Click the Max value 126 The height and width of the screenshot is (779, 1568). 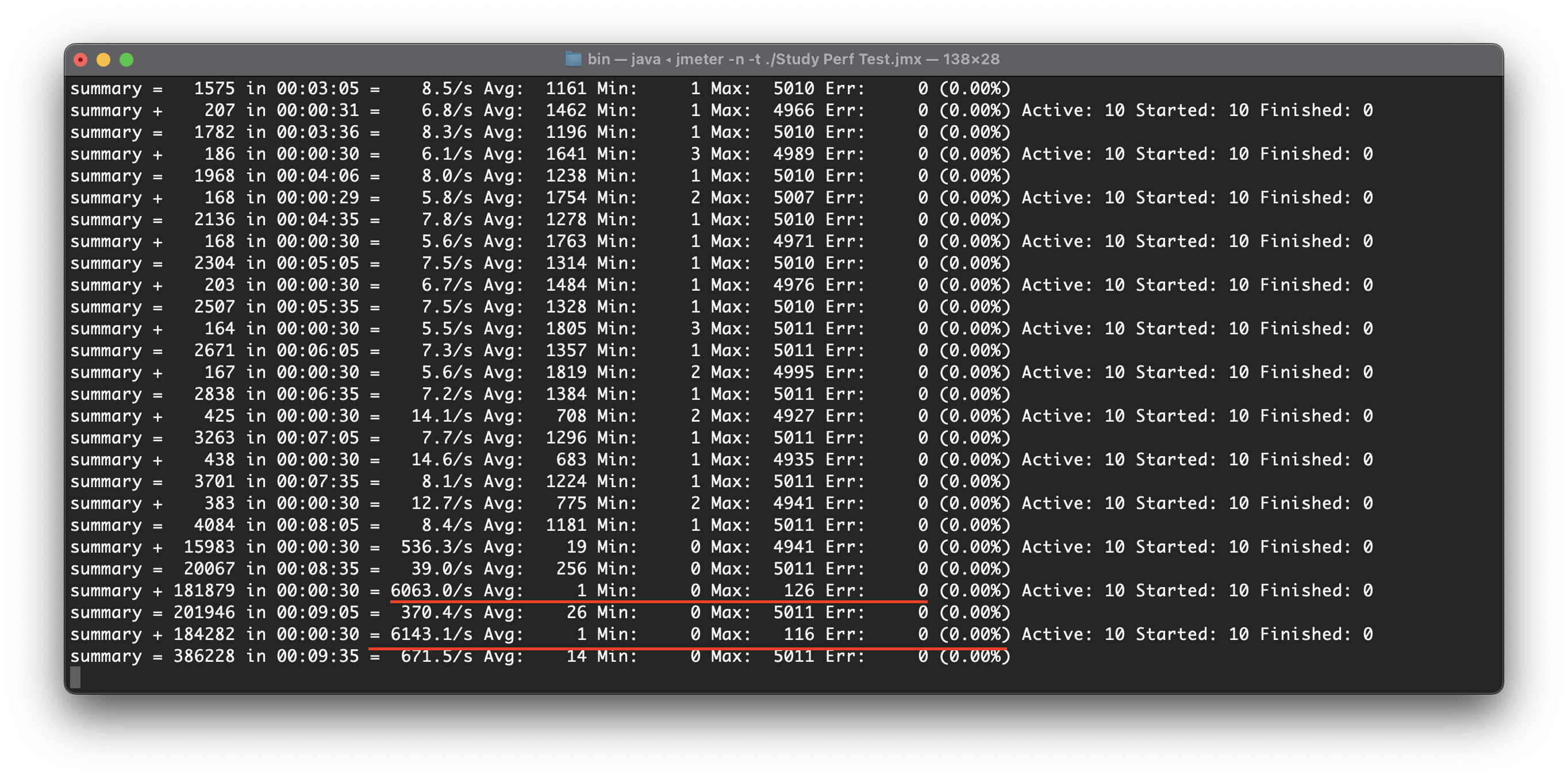point(798,591)
